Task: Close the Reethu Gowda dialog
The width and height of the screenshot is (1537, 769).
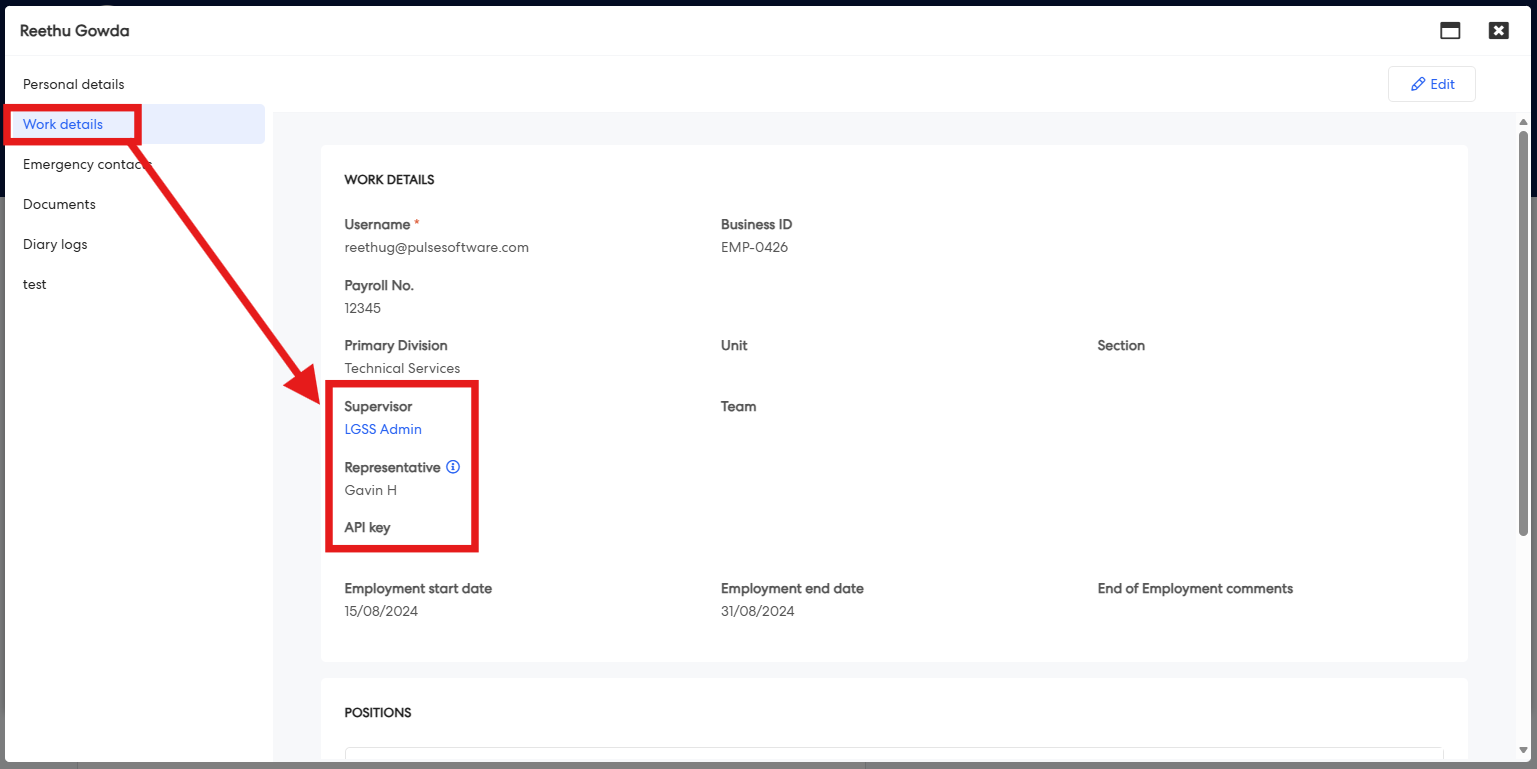Action: point(1498,30)
